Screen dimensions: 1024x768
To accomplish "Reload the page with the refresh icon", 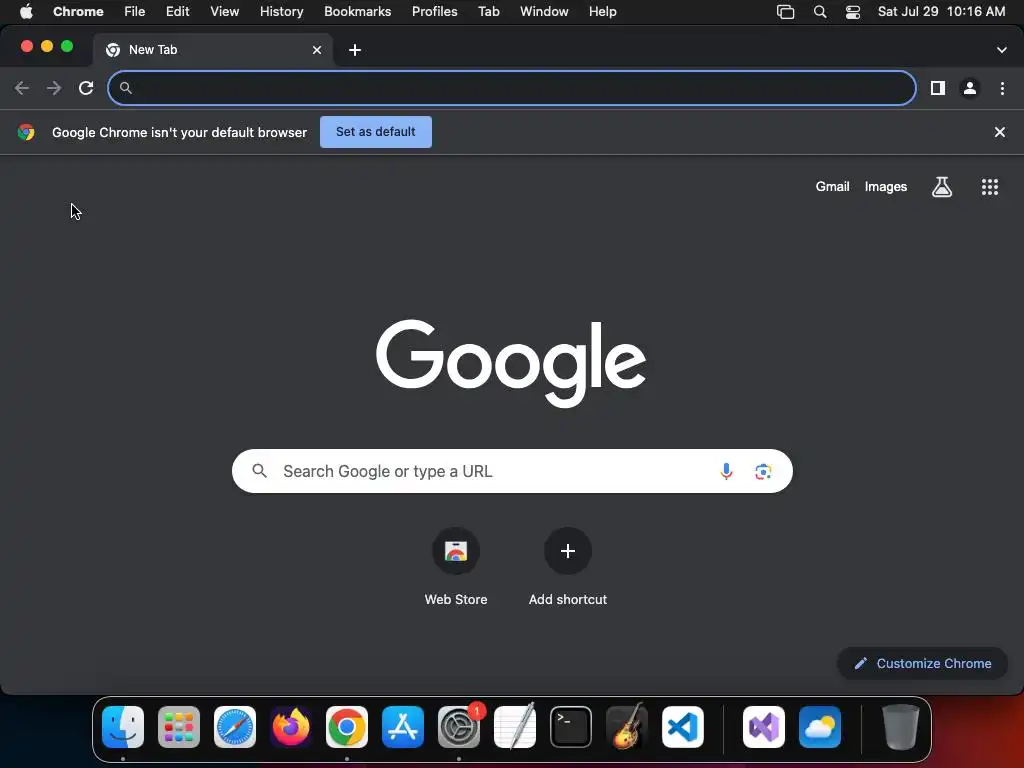I will [x=86, y=88].
